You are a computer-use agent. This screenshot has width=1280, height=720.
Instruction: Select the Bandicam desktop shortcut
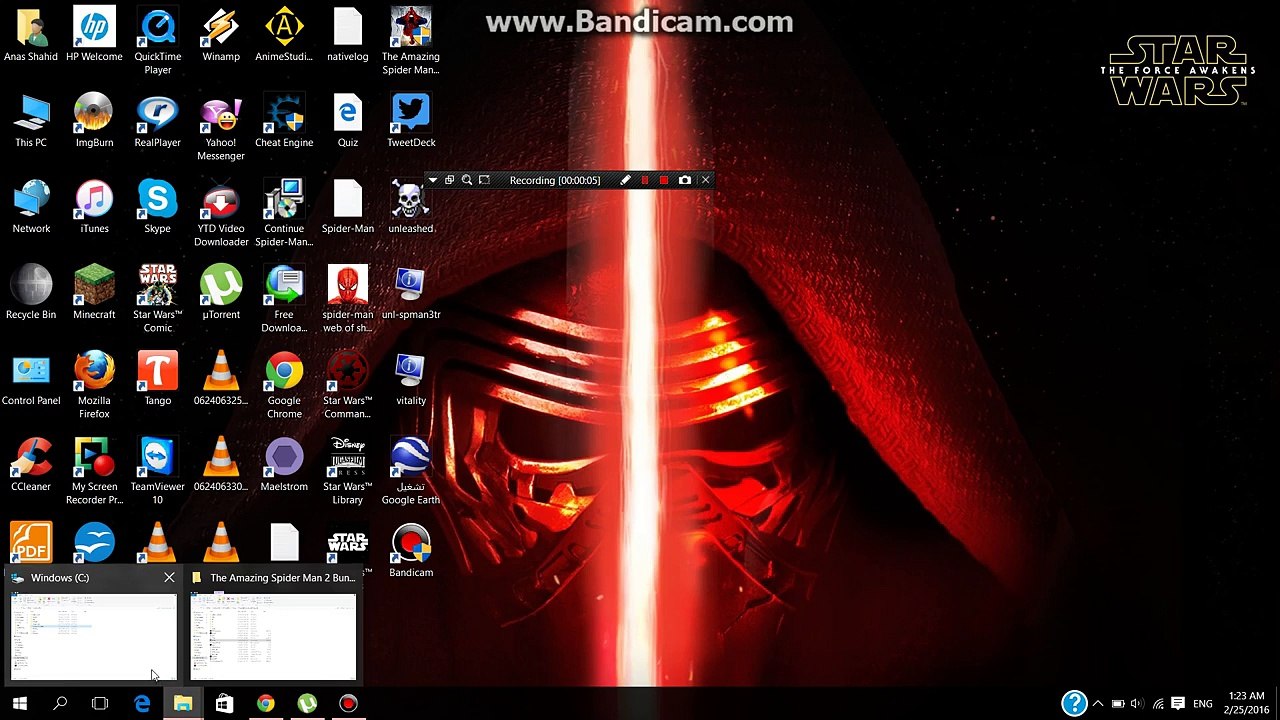[411, 551]
